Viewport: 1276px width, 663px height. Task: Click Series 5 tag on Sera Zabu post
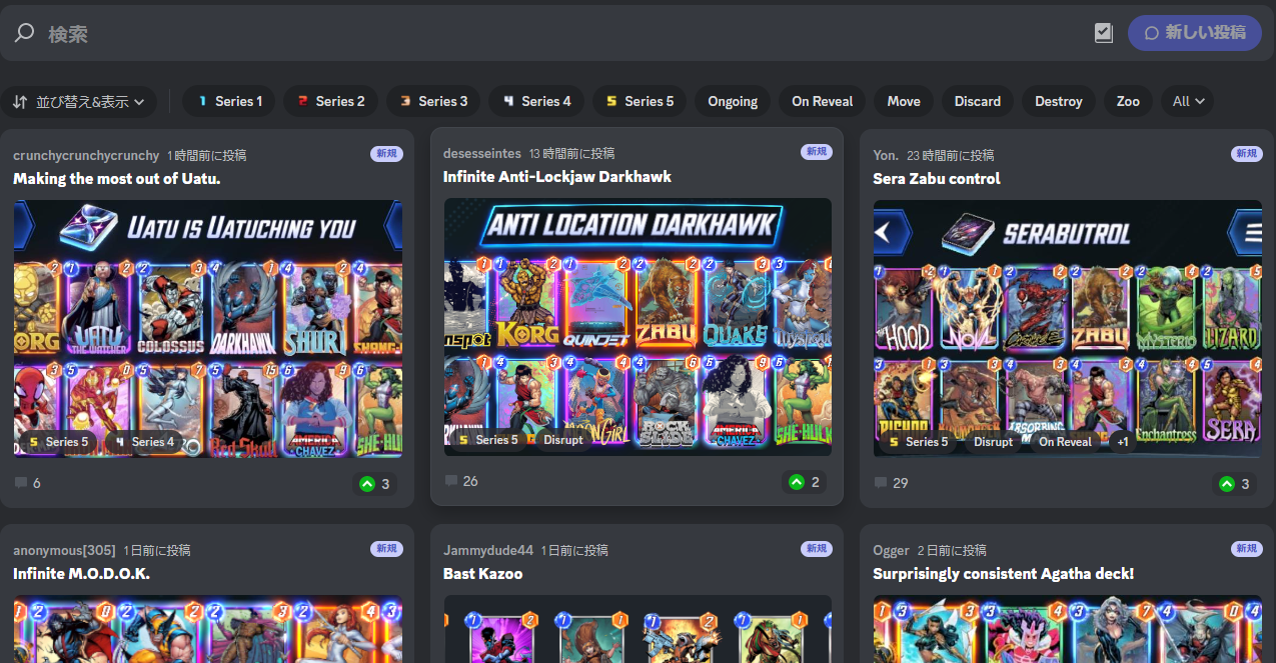tap(918, 442)
